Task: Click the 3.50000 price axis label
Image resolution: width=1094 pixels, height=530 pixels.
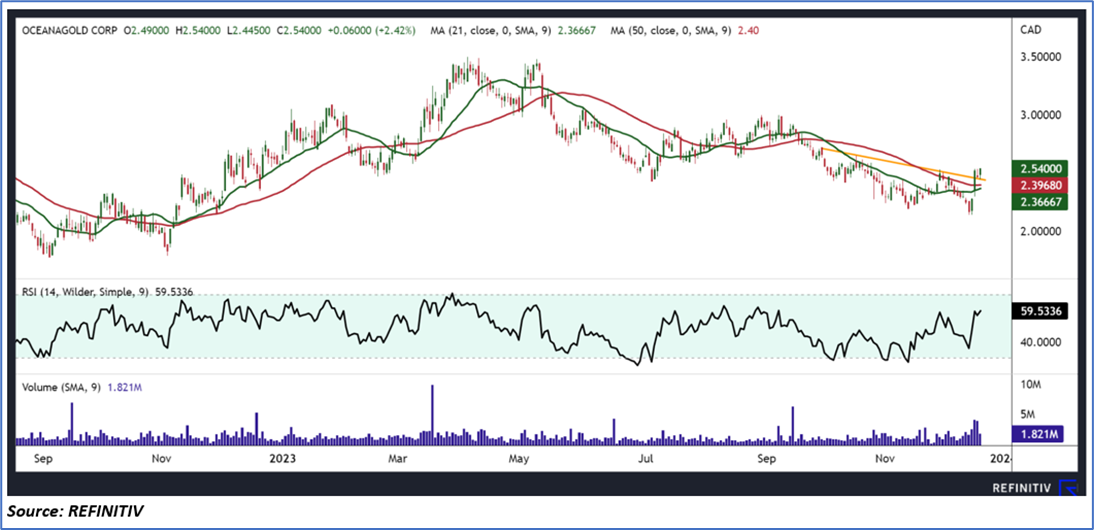Action: click(1040, 58)
